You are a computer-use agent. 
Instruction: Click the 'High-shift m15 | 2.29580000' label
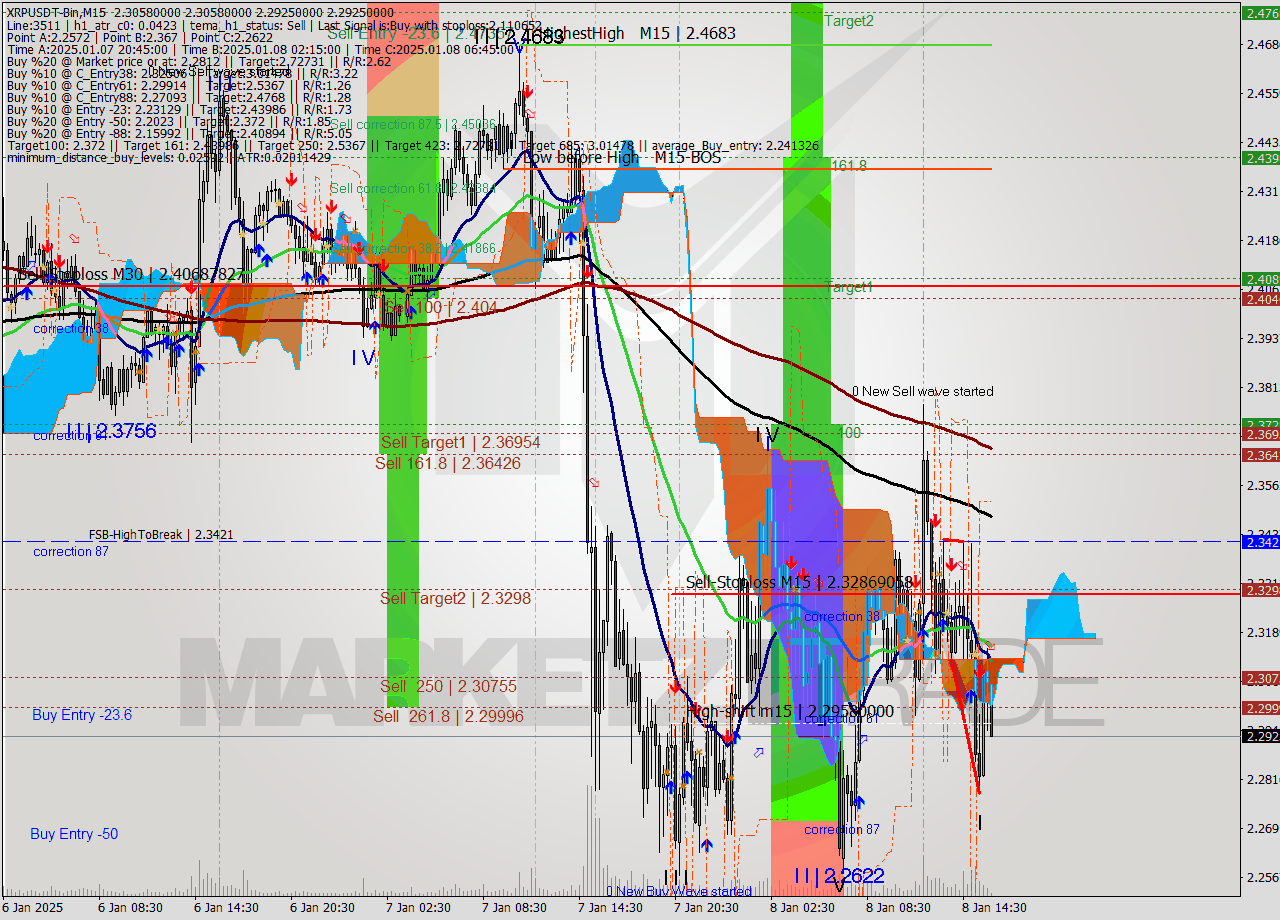click(791, 711)
